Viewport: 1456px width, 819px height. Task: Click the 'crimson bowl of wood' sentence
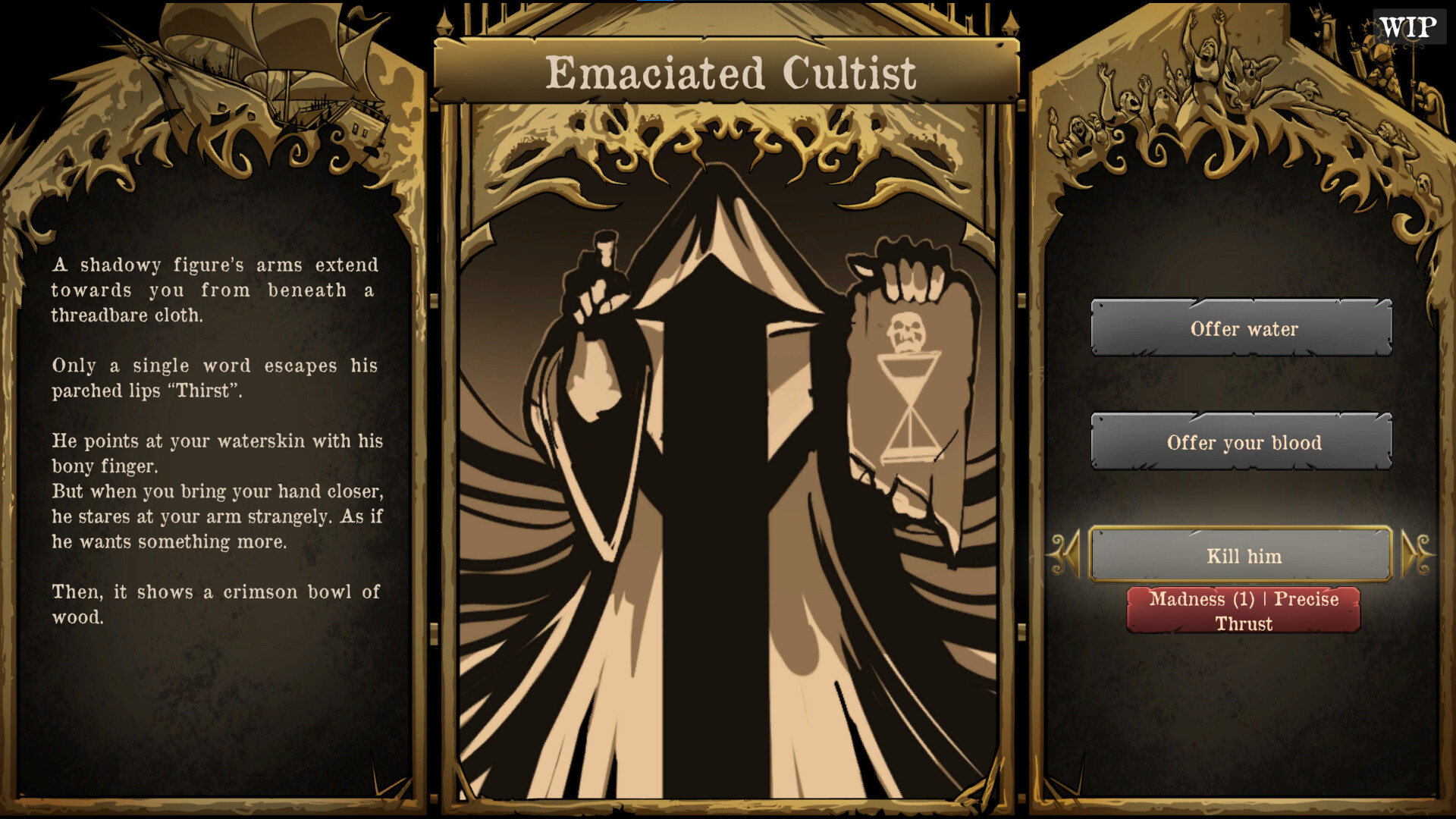point(215,604)
